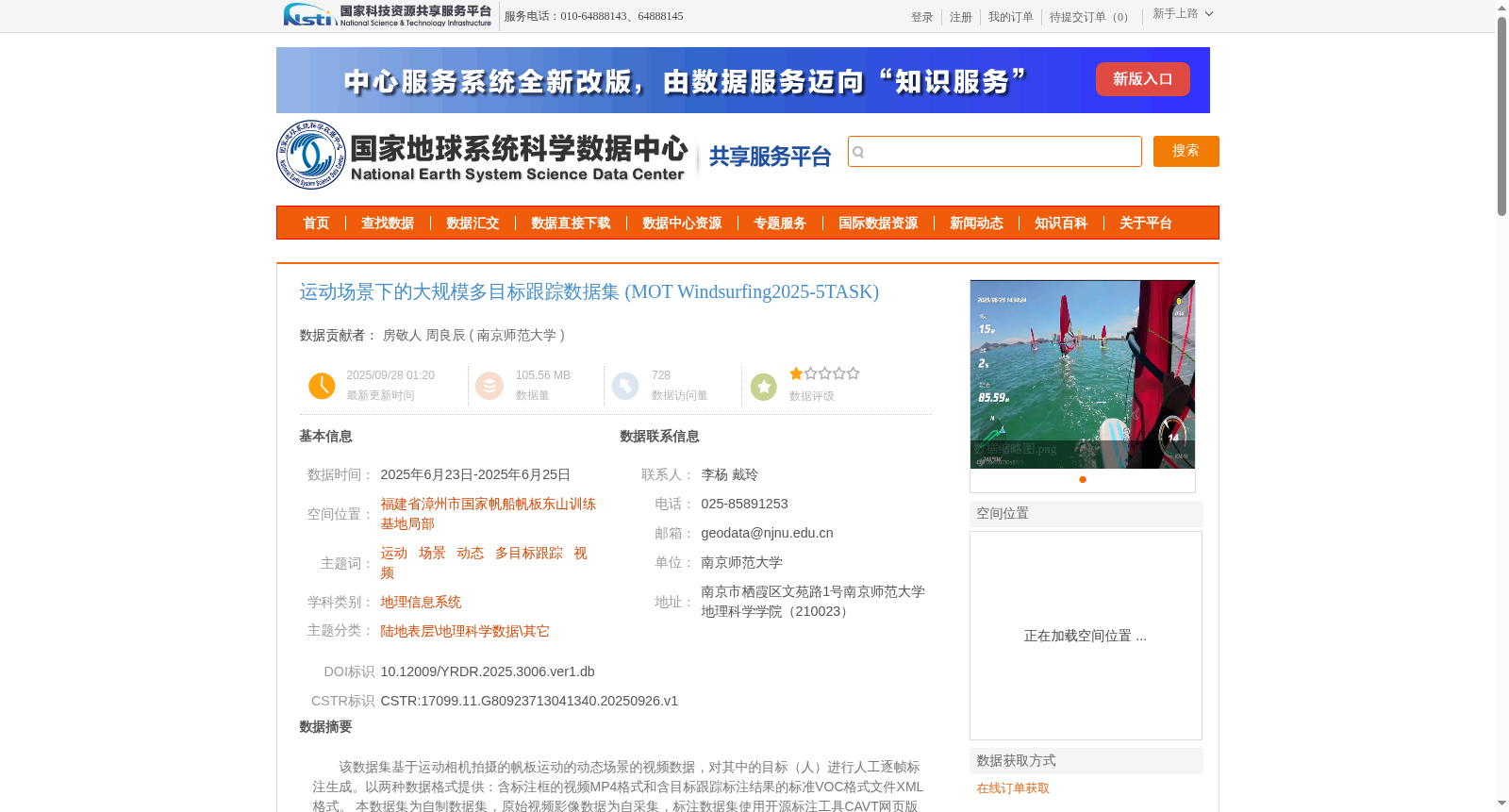
Task: Click the keyword 运动
Action: coord(393,553)
